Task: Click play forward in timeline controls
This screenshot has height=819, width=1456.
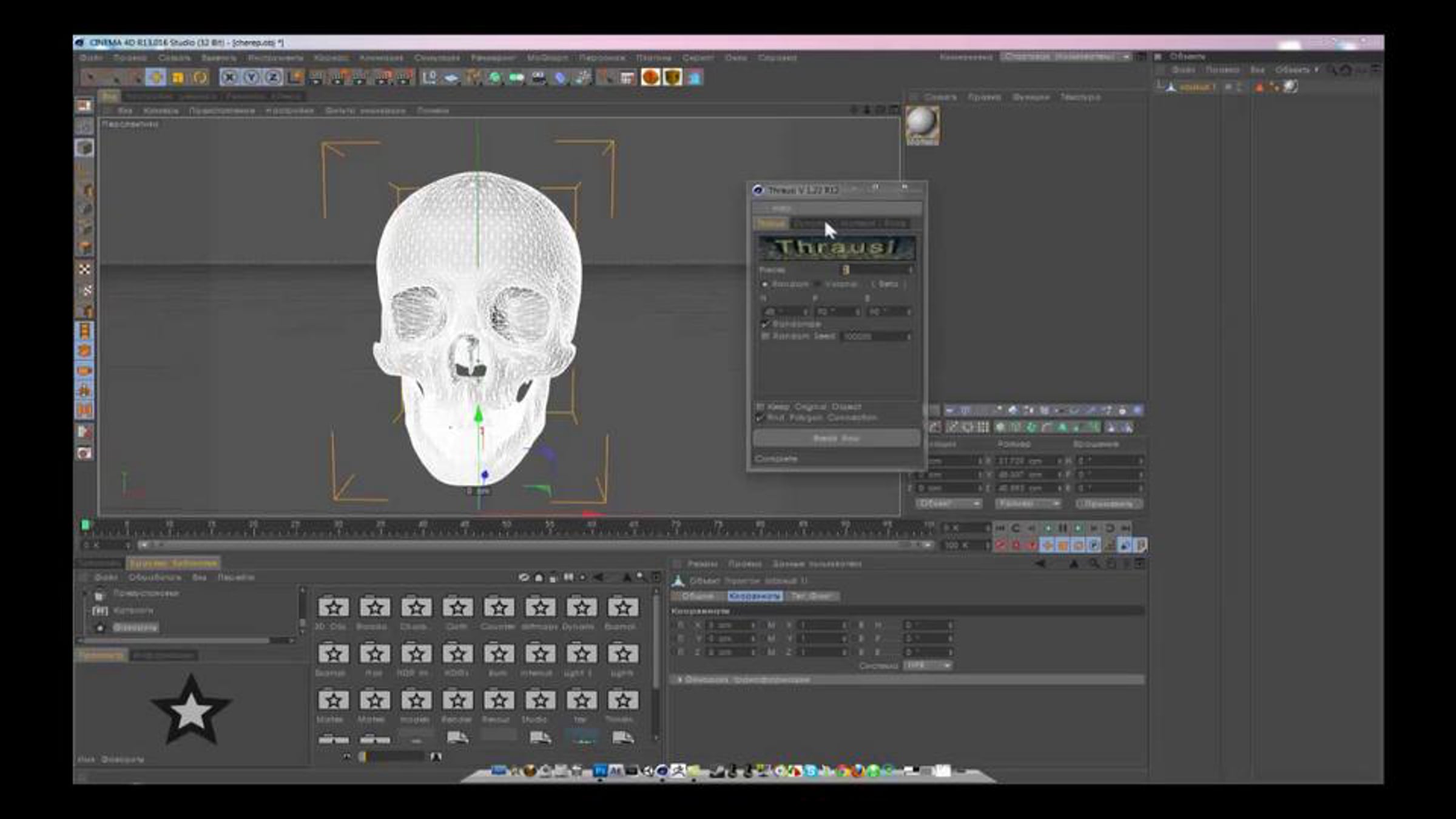Action: [x=1078, y=528]
